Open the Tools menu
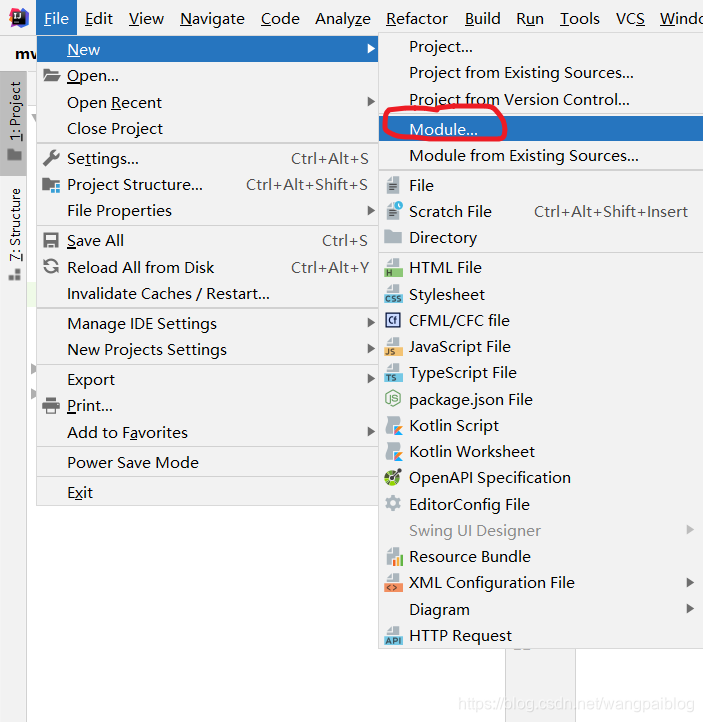 [580, 18]
